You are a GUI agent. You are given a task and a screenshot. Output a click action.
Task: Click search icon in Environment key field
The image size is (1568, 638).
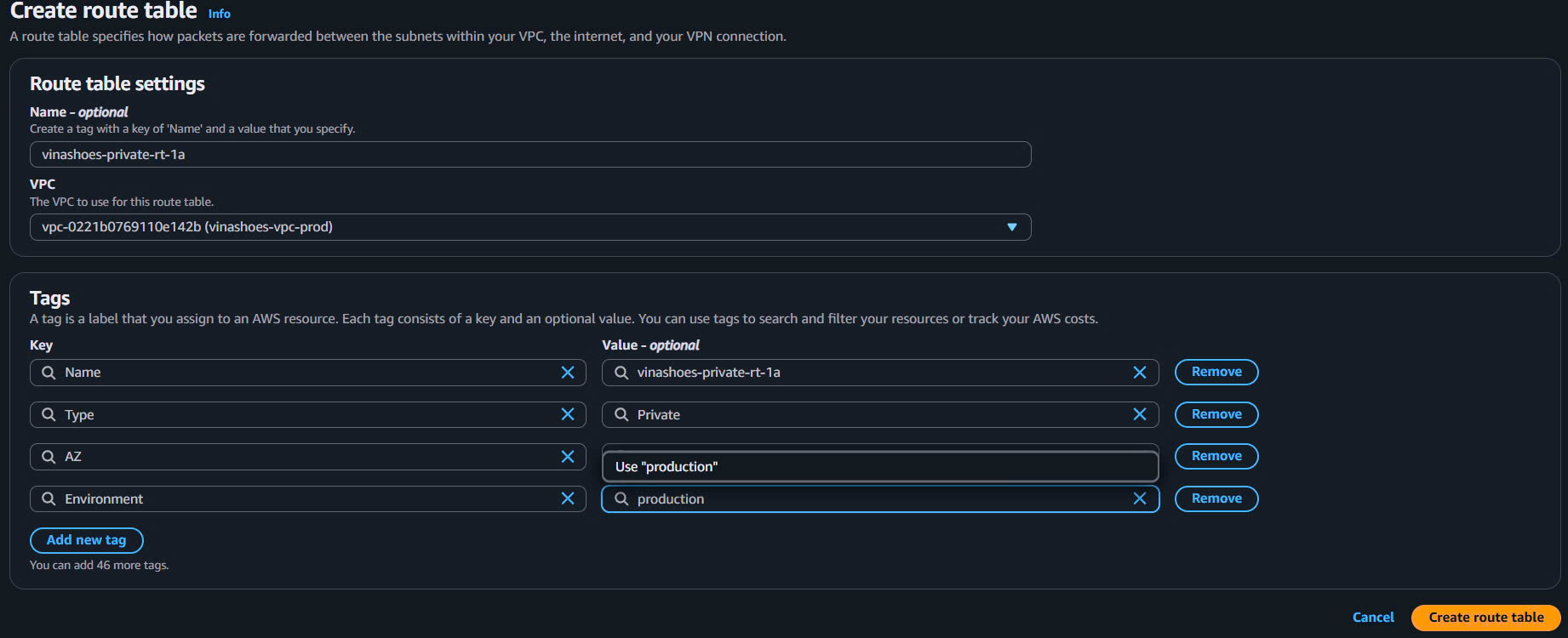pyautogui.click(x=49, y=498)
